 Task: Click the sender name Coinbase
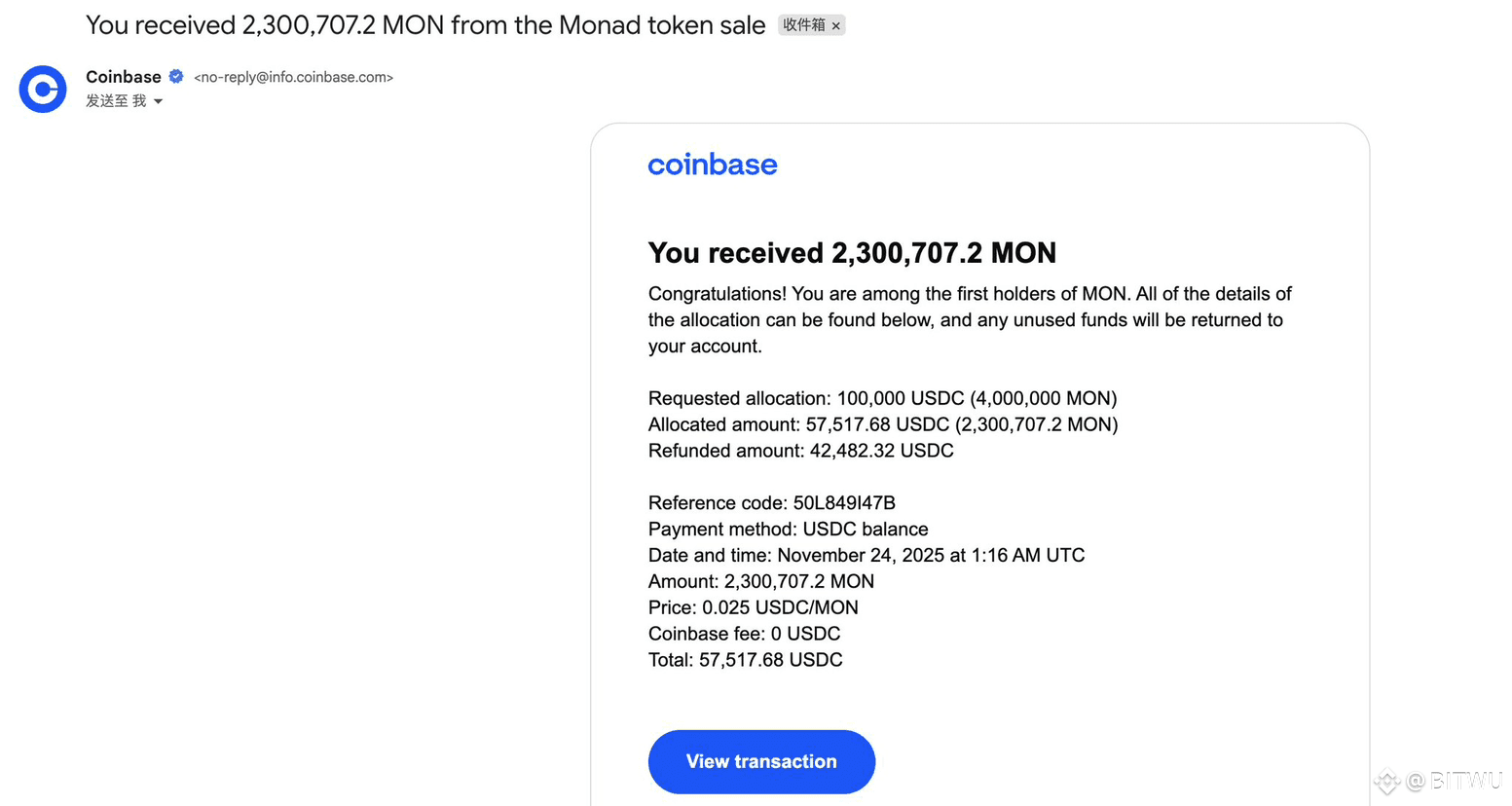[124, 77]
